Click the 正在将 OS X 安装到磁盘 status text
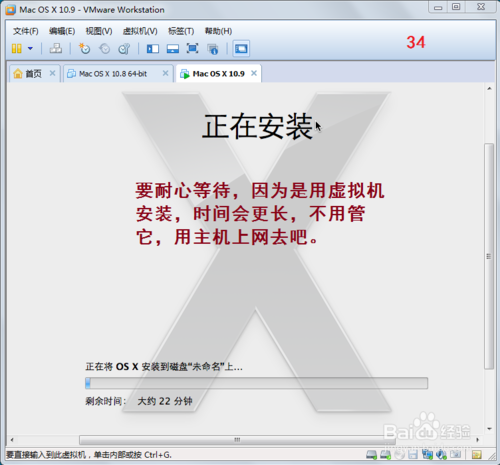This screenshot has width=500, height=465. [164, 367]
